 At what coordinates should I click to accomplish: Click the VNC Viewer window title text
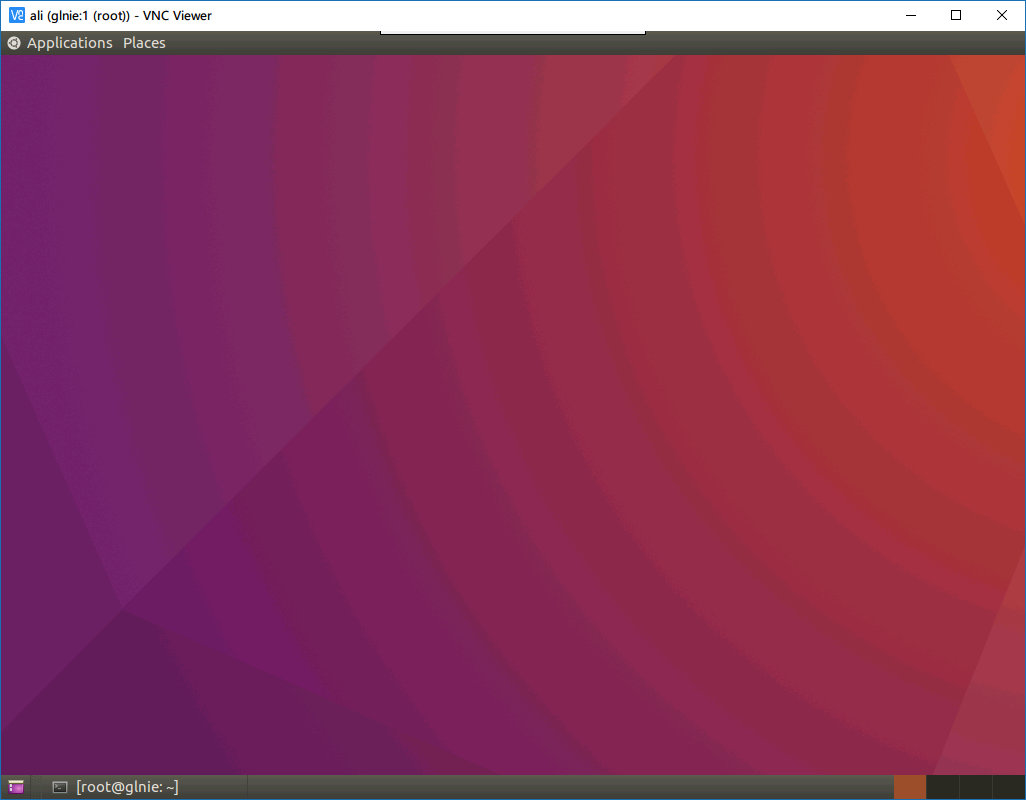tap(120, 15)
